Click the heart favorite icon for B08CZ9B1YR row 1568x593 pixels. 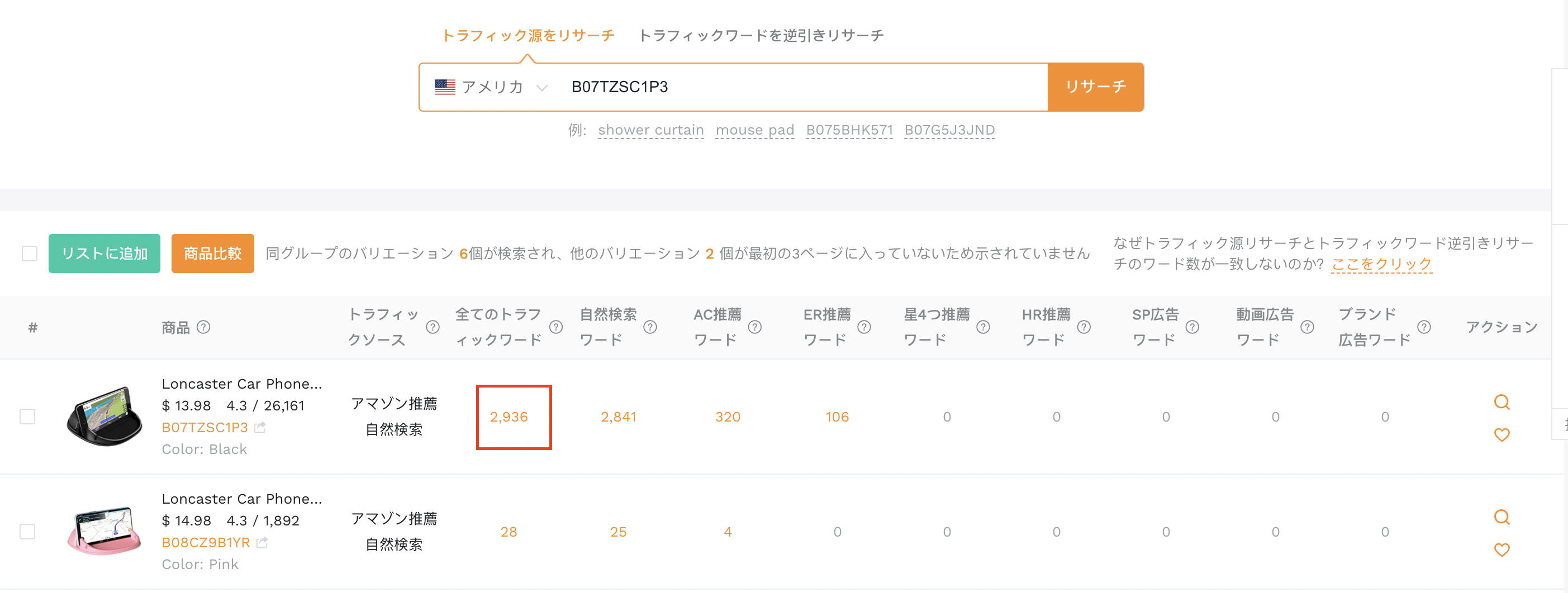point(1502,550)
